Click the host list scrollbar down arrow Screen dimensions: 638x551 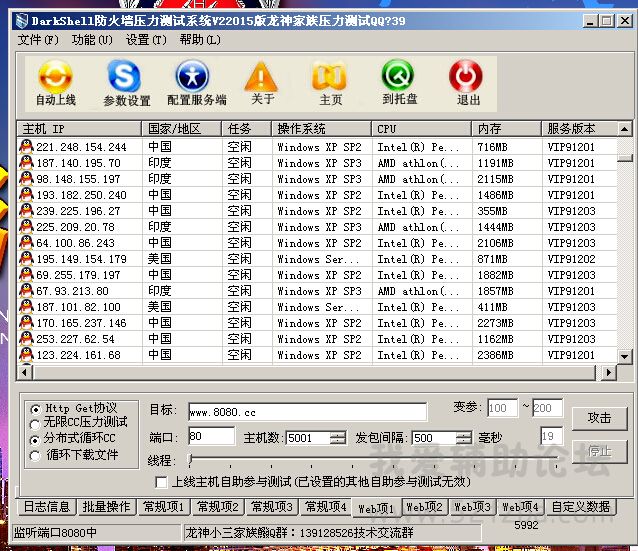(x=624, y=356)
